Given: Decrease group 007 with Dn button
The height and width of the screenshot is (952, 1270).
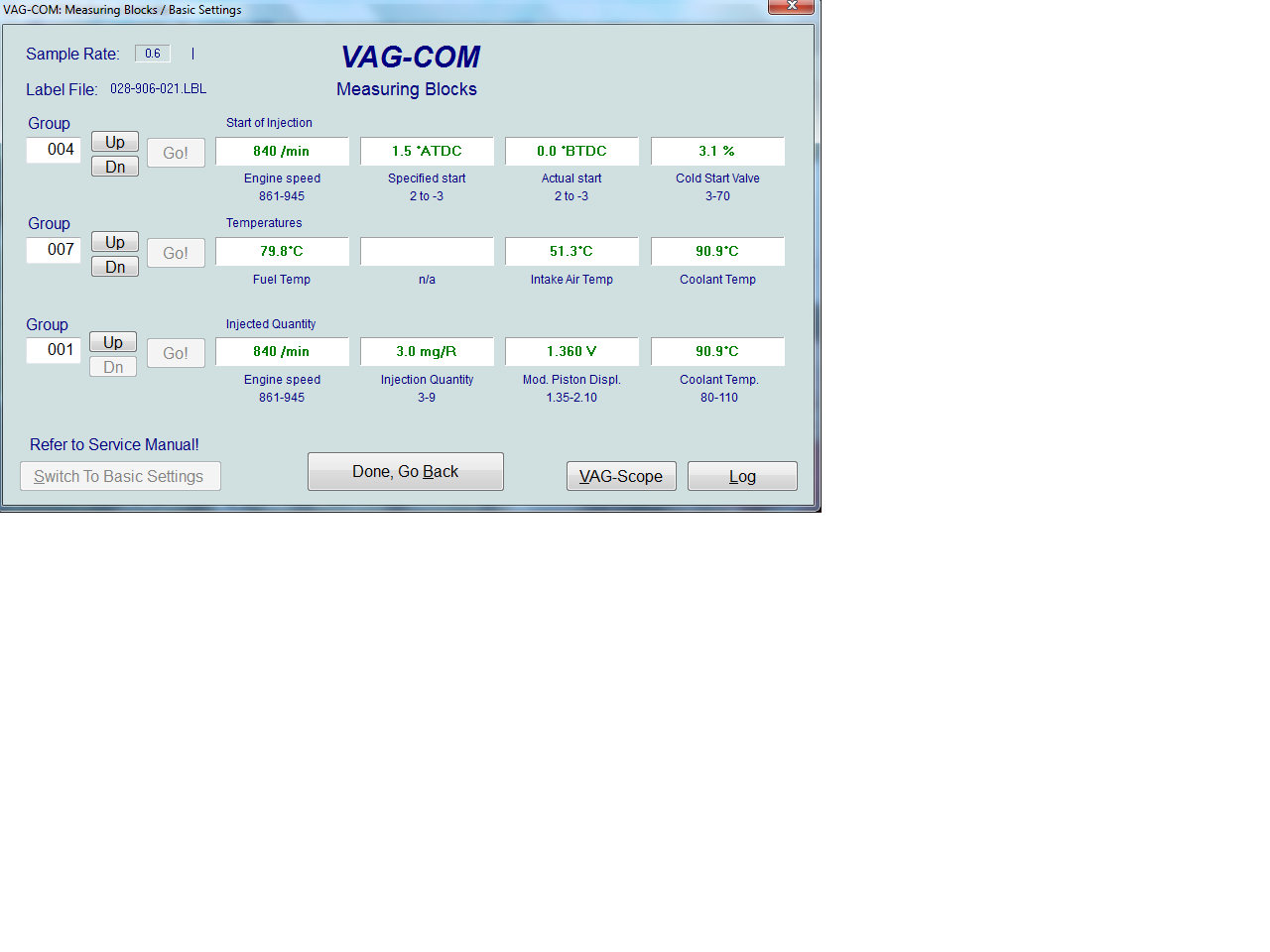Looking at the screenshot, I should [x=115, y=267].
